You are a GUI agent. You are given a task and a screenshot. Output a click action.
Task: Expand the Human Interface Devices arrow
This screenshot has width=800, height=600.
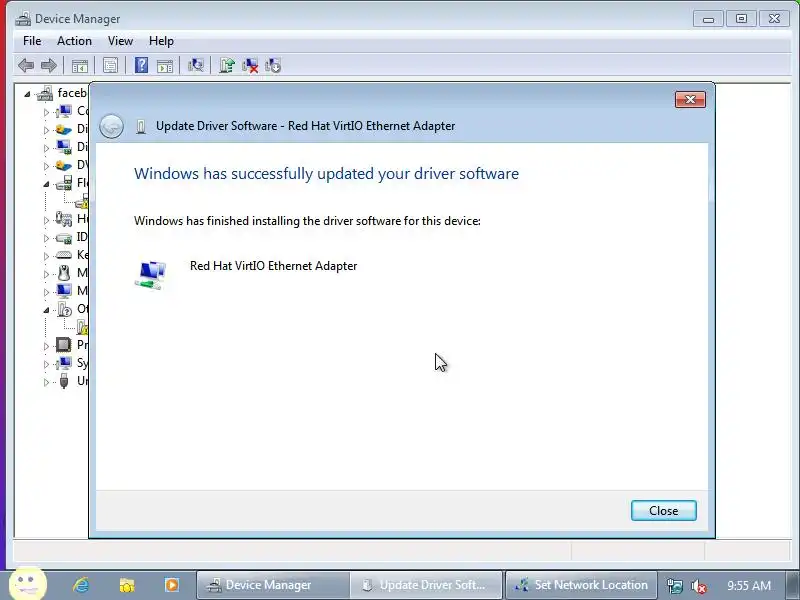46,220
